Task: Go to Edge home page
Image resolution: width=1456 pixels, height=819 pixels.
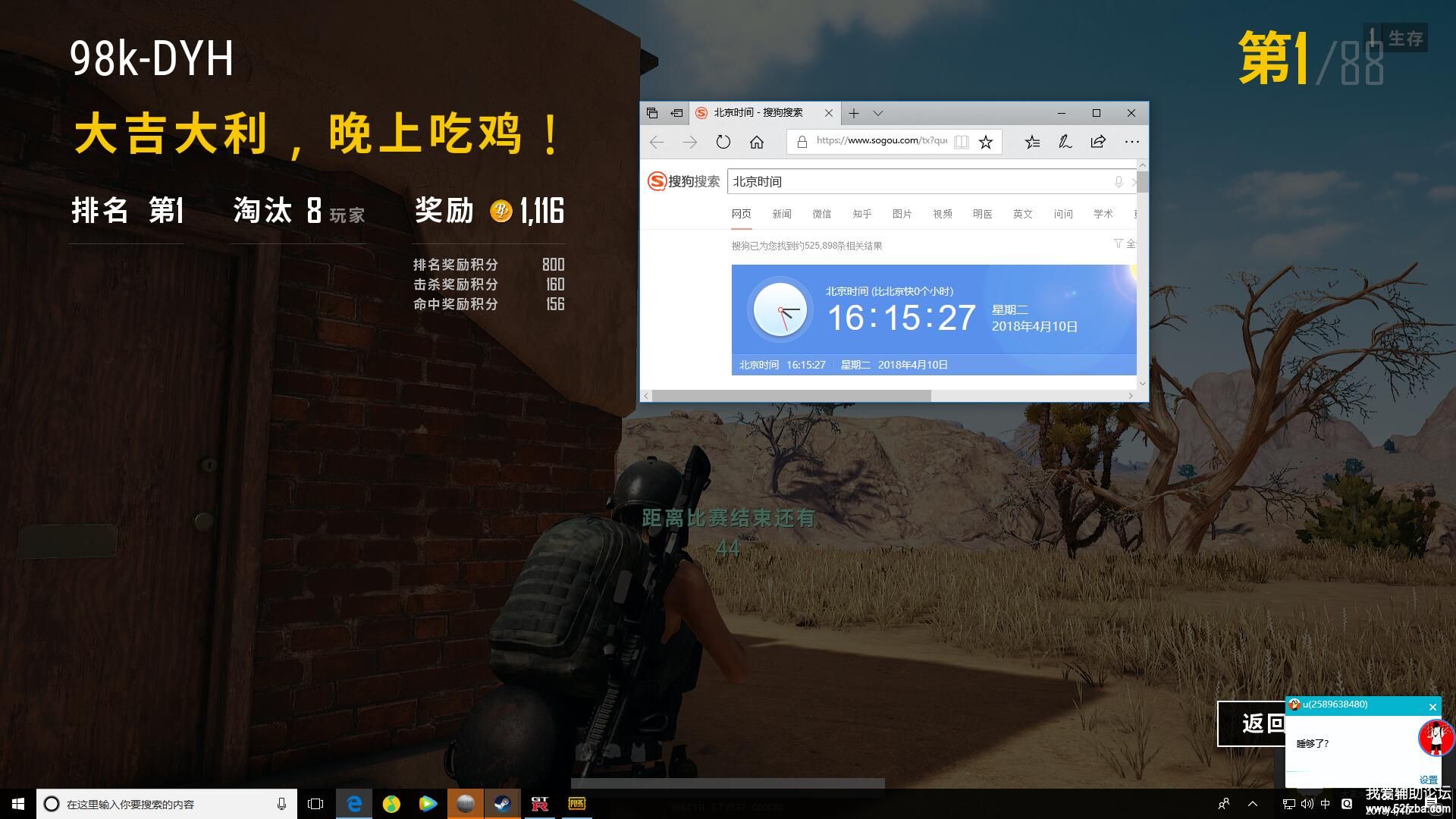Action: click(757, 142)
